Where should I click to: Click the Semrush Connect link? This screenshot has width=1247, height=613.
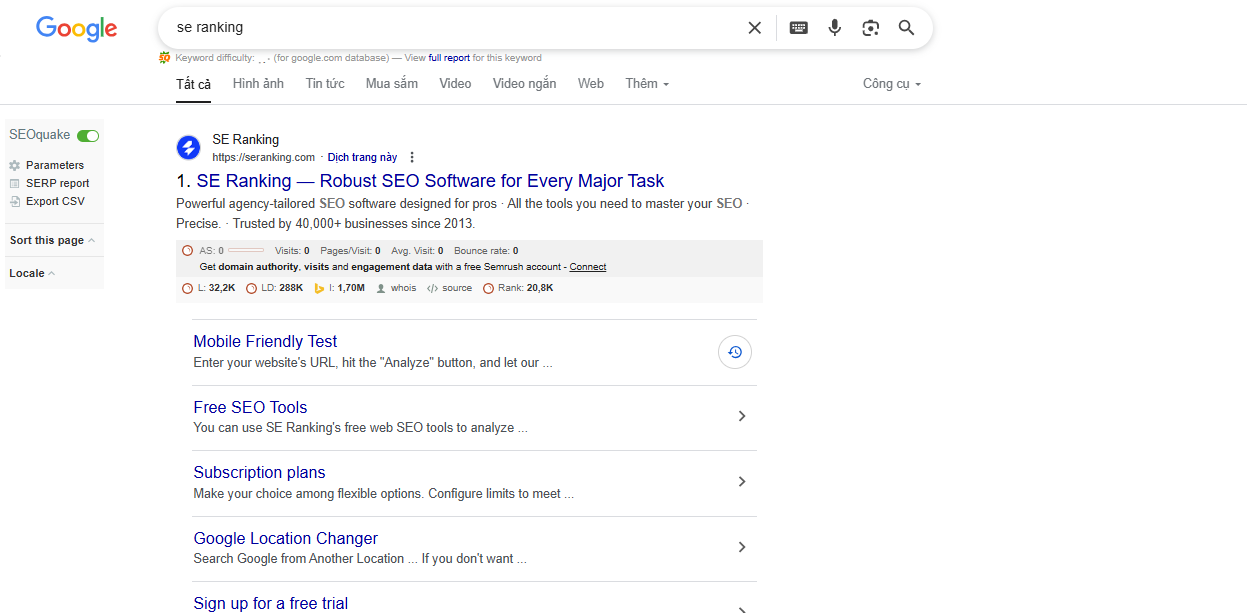point(588,267)
